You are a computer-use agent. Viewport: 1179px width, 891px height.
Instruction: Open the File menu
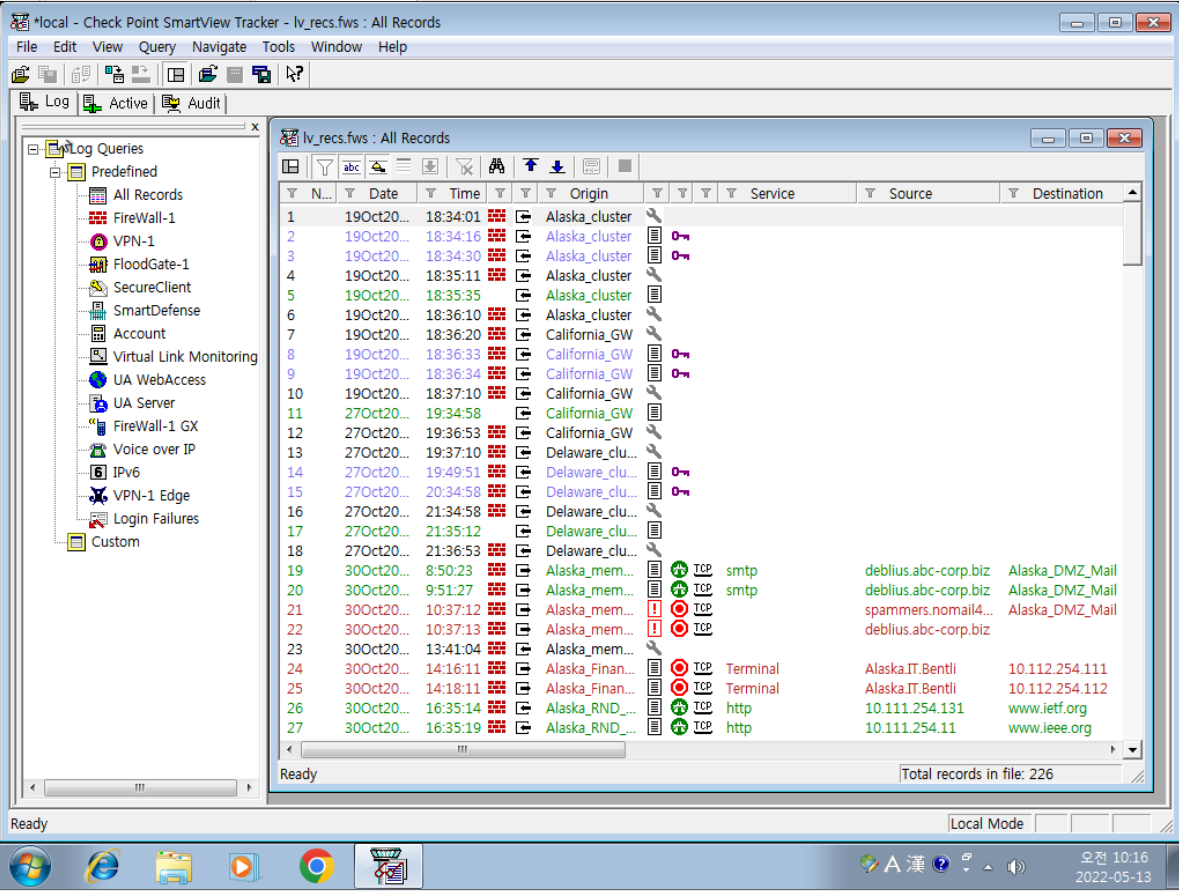coord(26,47)
